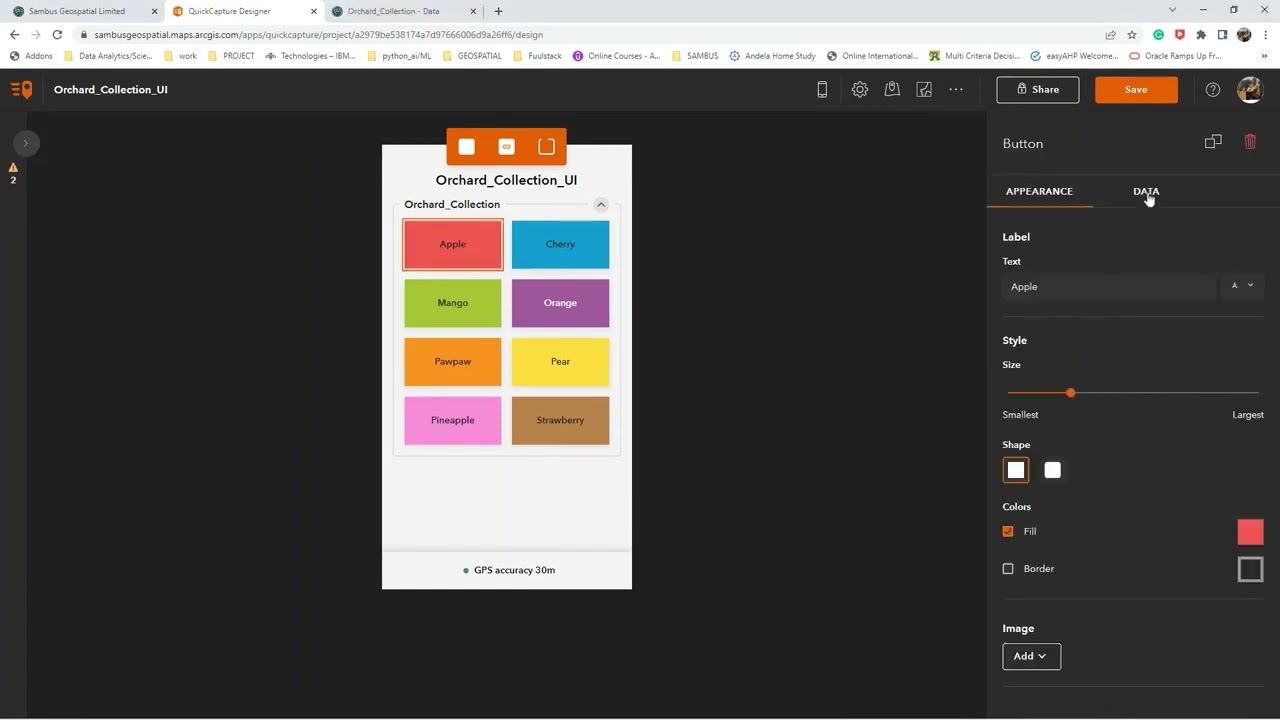
Task: Open the SAMBUS bookmarks folder
Action: click(x=695, y=56)
